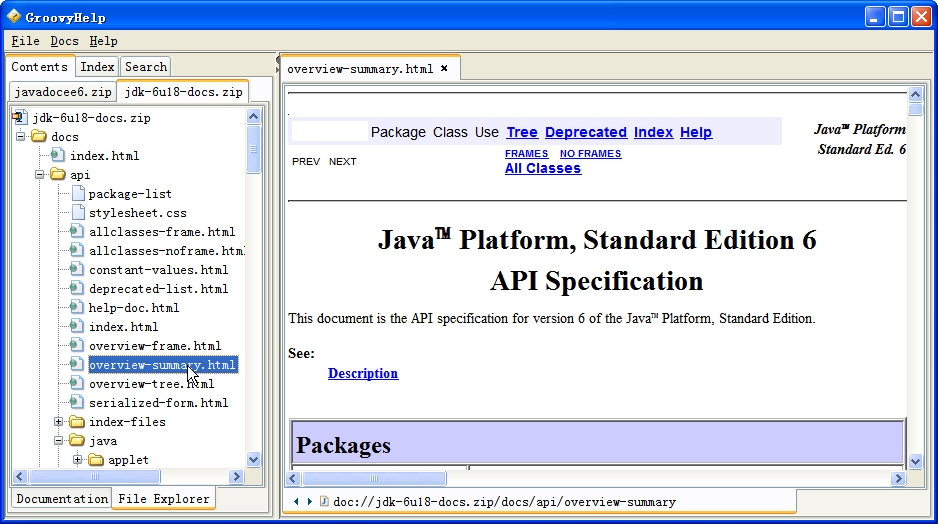Open the Help menu
The height and width of the screenshot is (524, 938).
(x=103, y=41)
